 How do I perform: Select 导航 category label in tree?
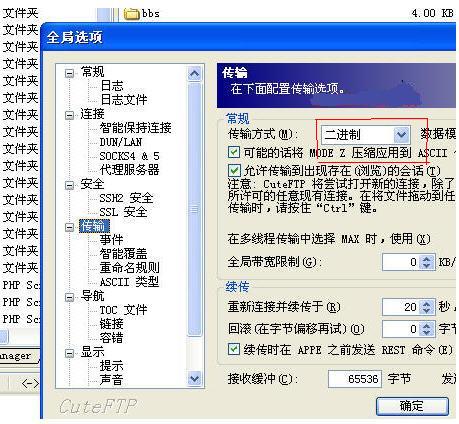click(x=92, y=296)
